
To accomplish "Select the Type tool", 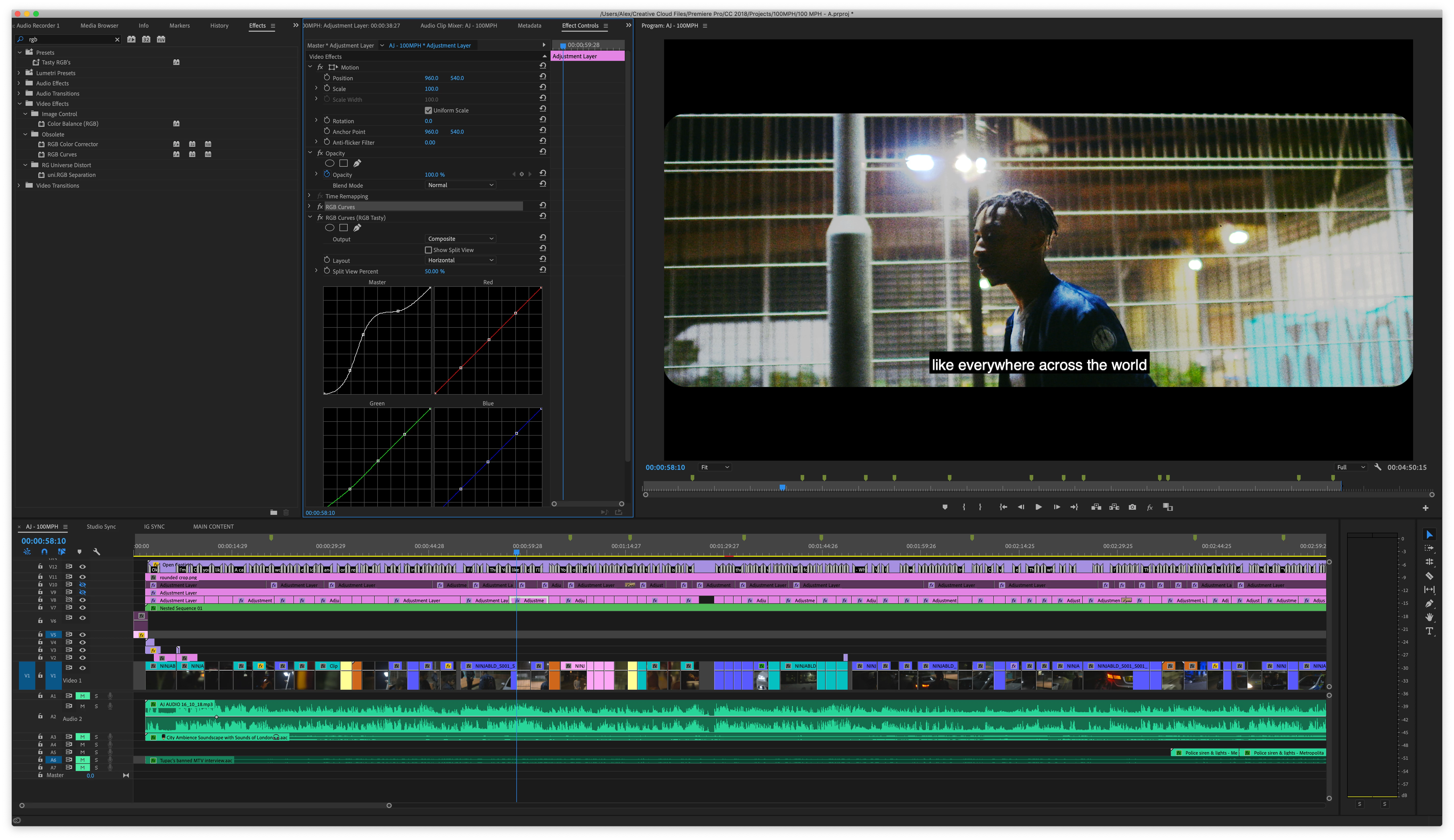I will click(x=1429, y=631).
